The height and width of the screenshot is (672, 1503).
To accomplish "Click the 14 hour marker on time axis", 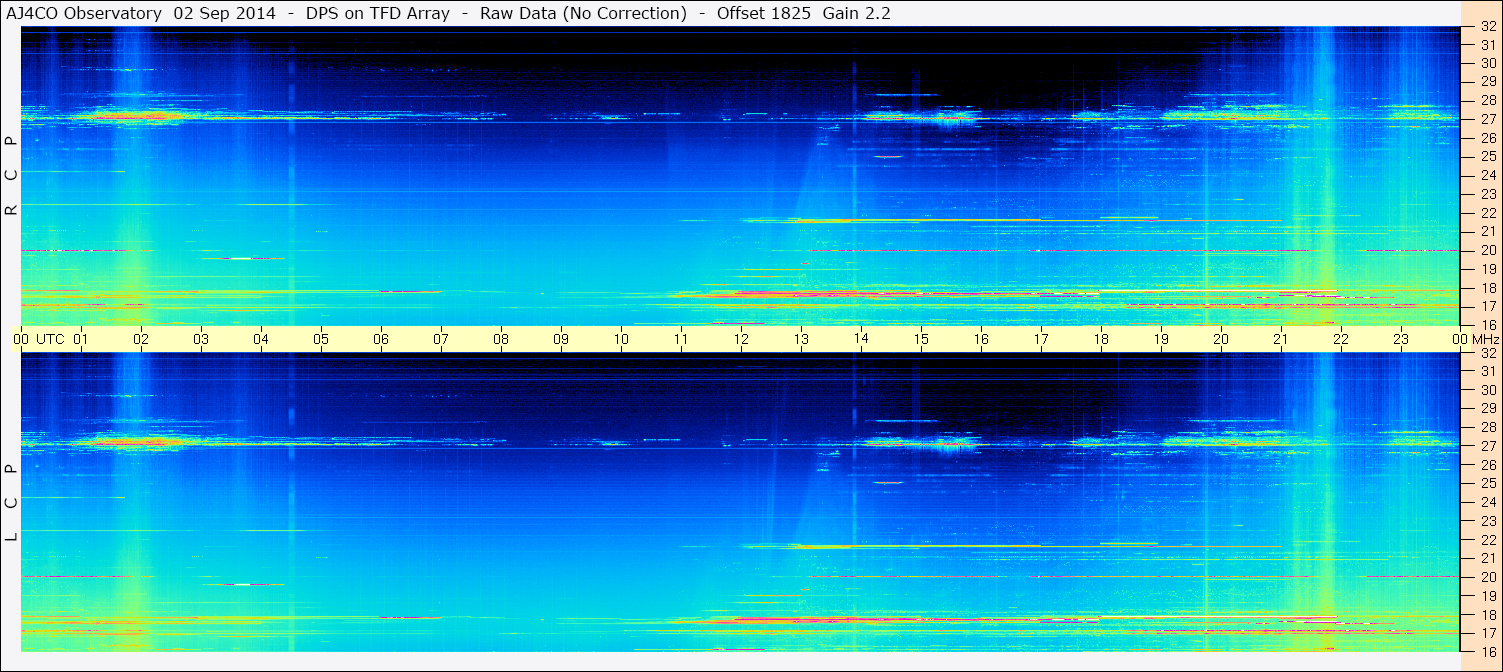I will 861,339.
